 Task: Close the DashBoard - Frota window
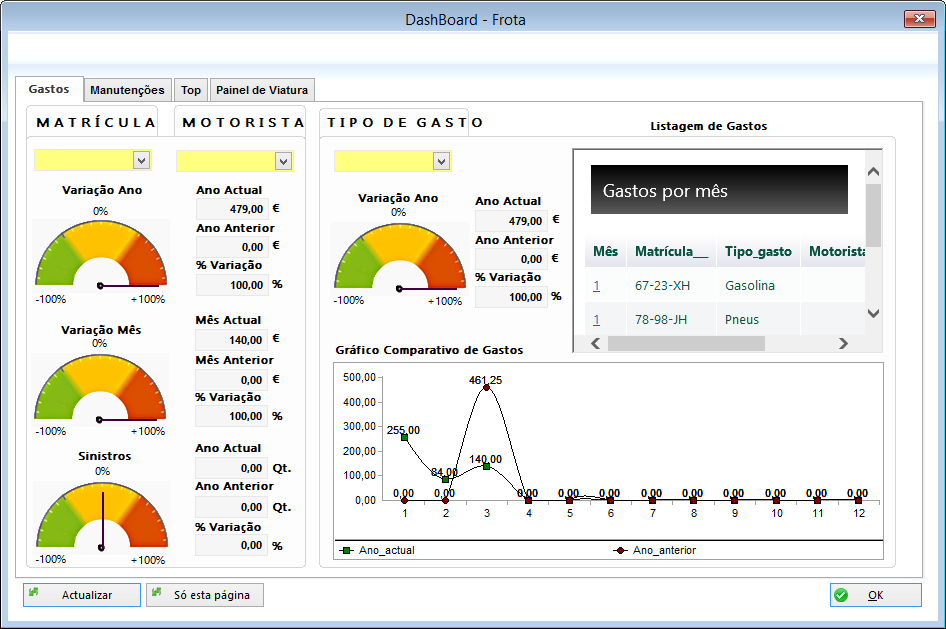click(919, 19)
